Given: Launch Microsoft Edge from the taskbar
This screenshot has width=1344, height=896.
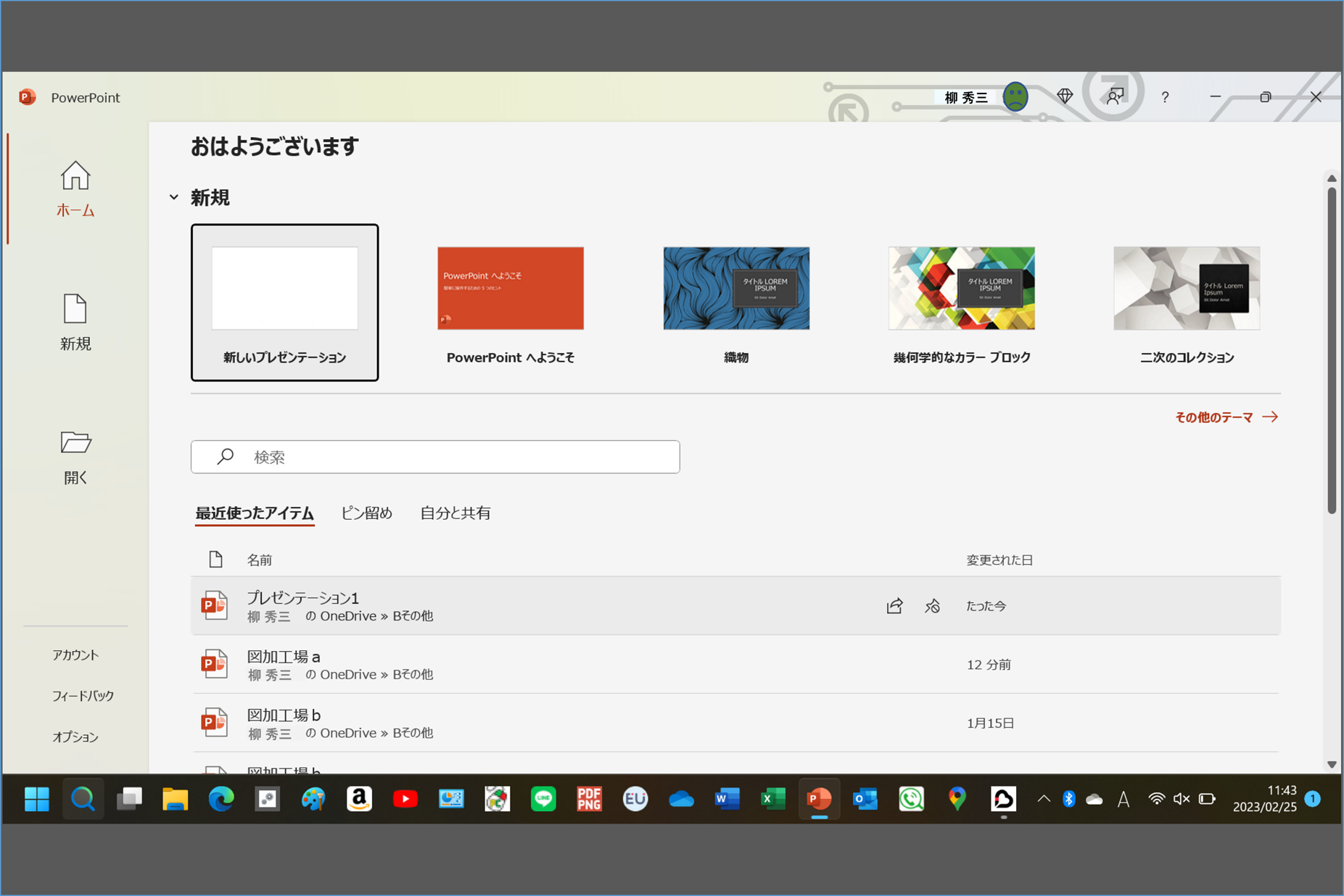Looking at the screenshot, I should 221,799.
